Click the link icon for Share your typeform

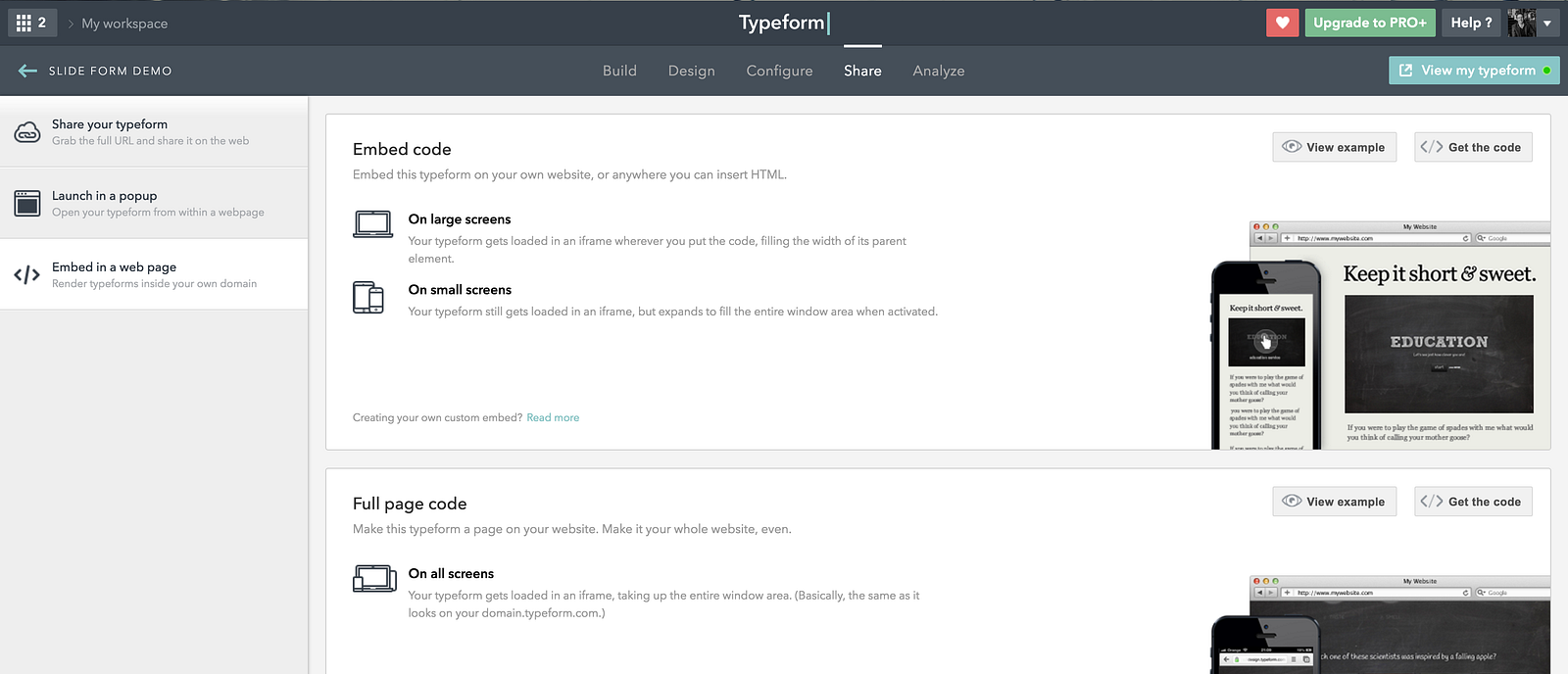tap(27, 132)
